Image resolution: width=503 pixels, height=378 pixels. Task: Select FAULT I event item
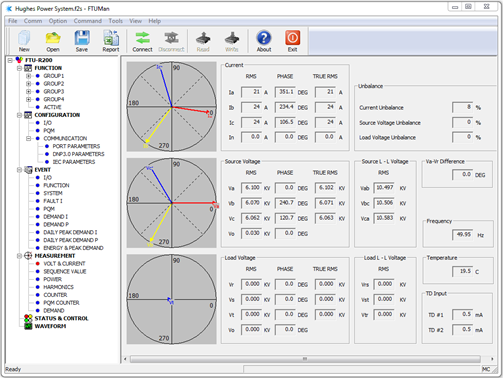tap(53, 201)
